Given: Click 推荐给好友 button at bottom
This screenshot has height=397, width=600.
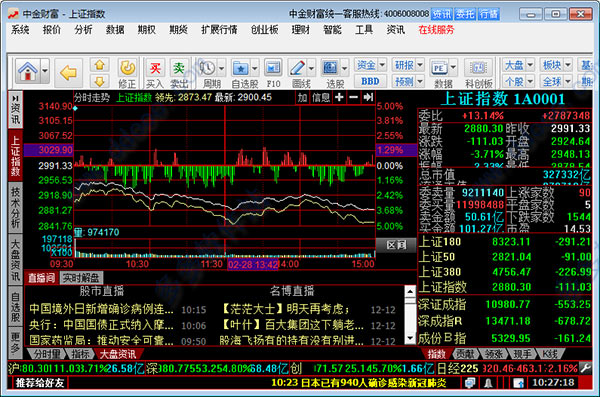Looking at the screenshot, I should 39,383.
